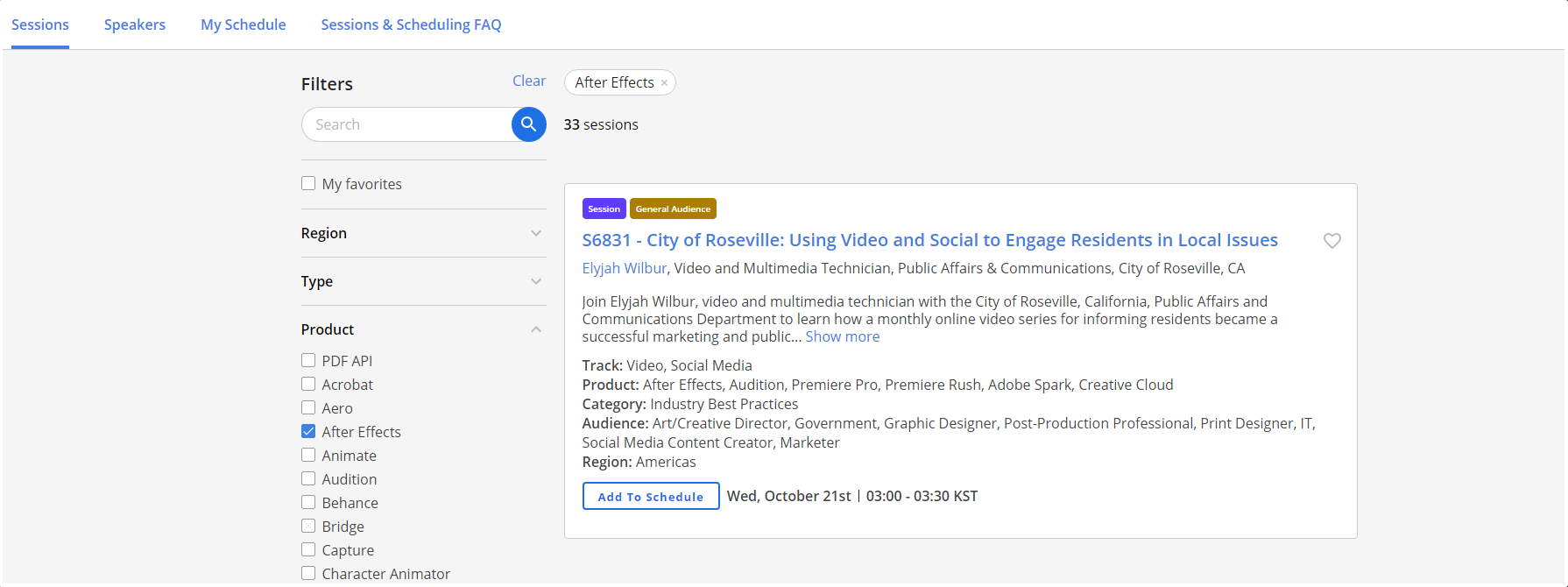Focus the session Search field
The height and width of the screenshot is (587, 1568).
click(x=407, y=124)
